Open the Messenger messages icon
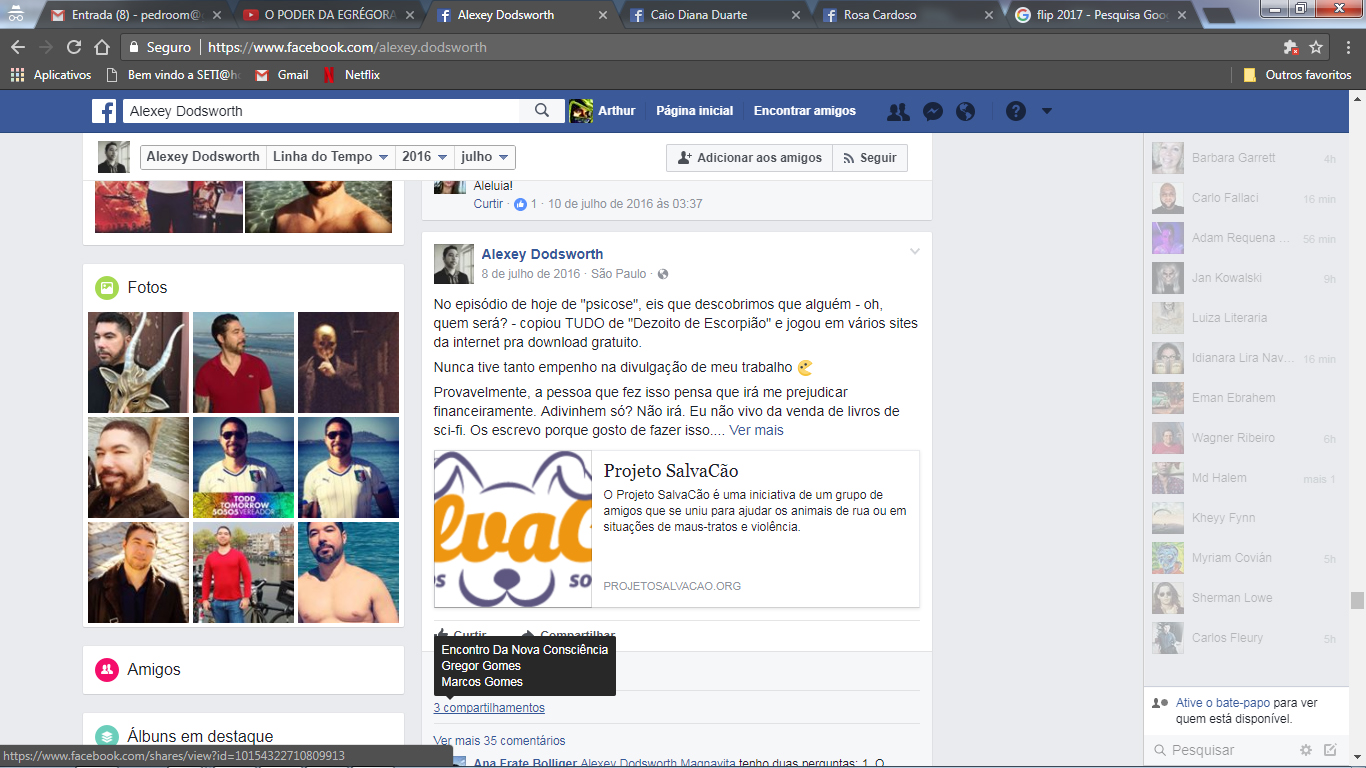Screen dimensions: 1366x768 (x=932, y=111)
